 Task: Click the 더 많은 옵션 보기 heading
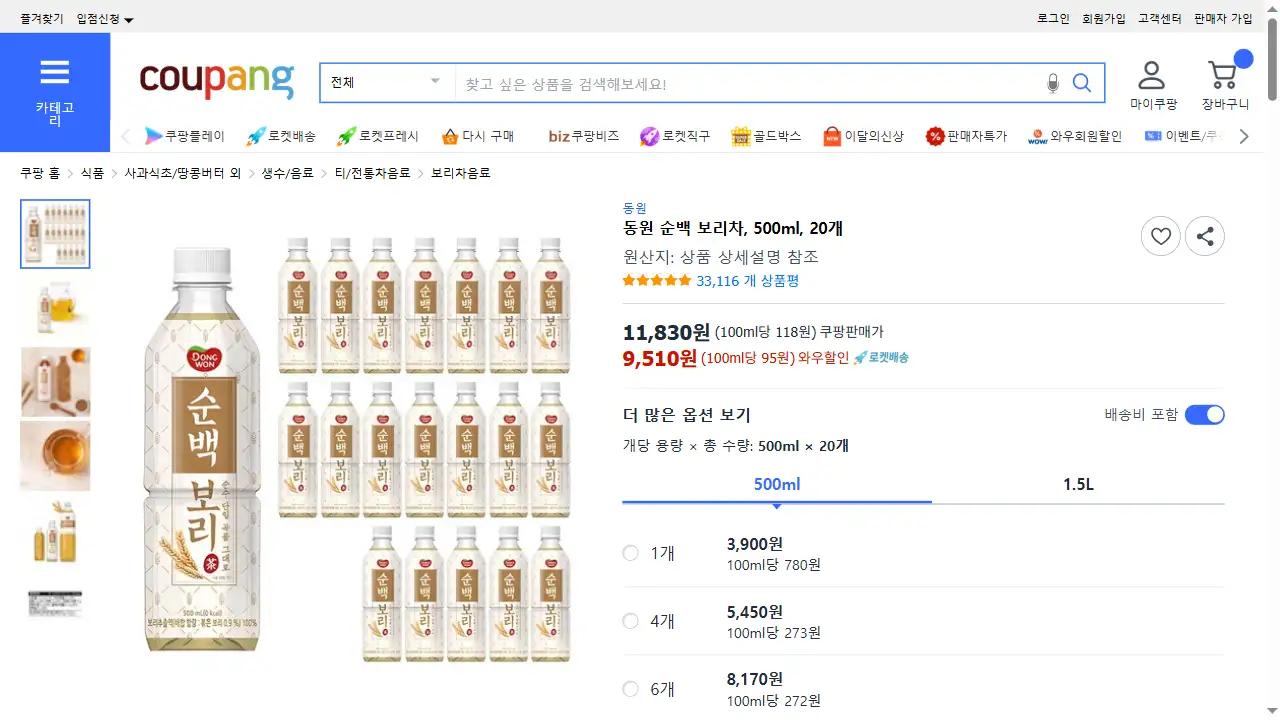[x=686, y=415]
